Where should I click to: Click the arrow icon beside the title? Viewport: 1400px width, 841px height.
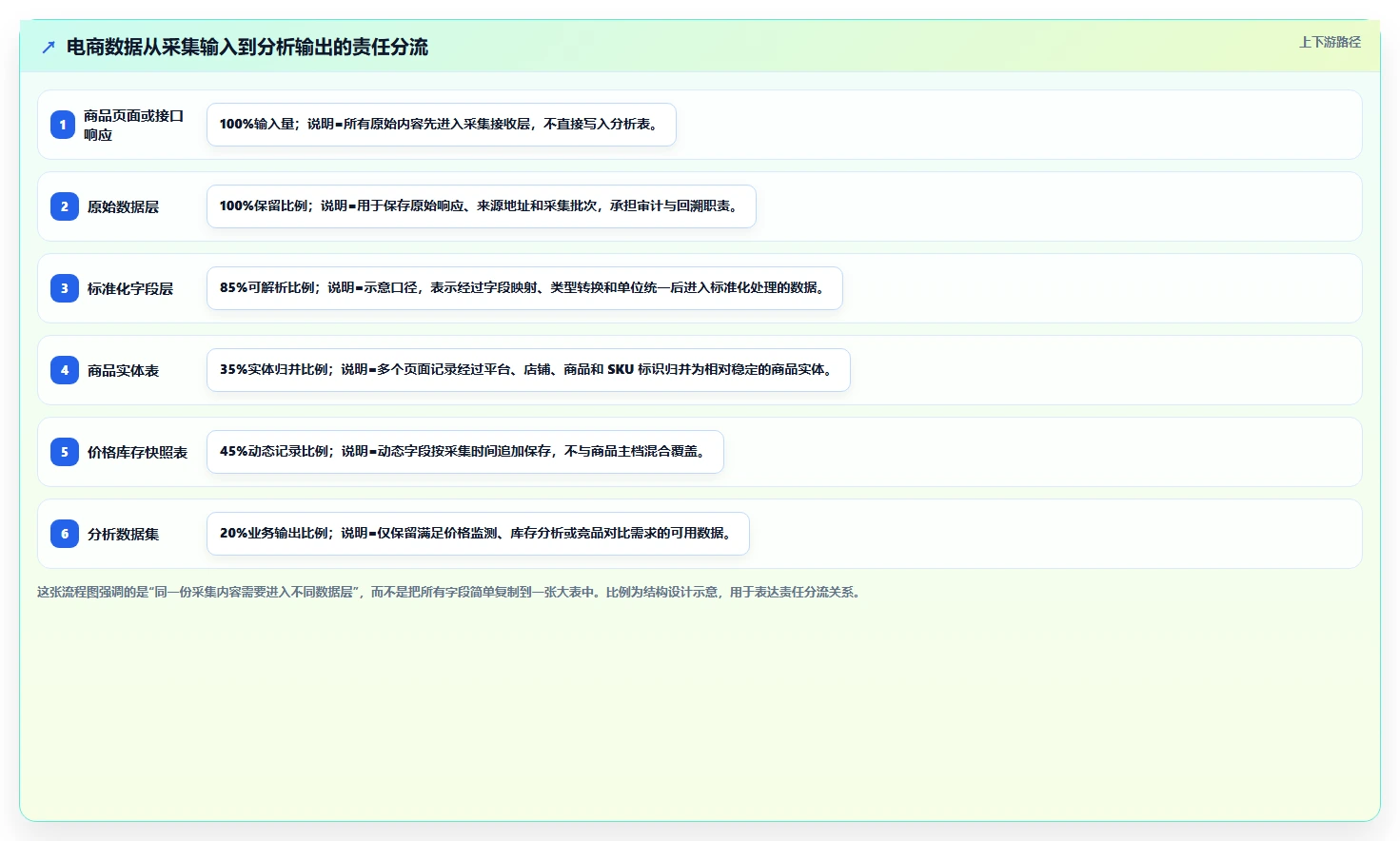tap(49, 47)
